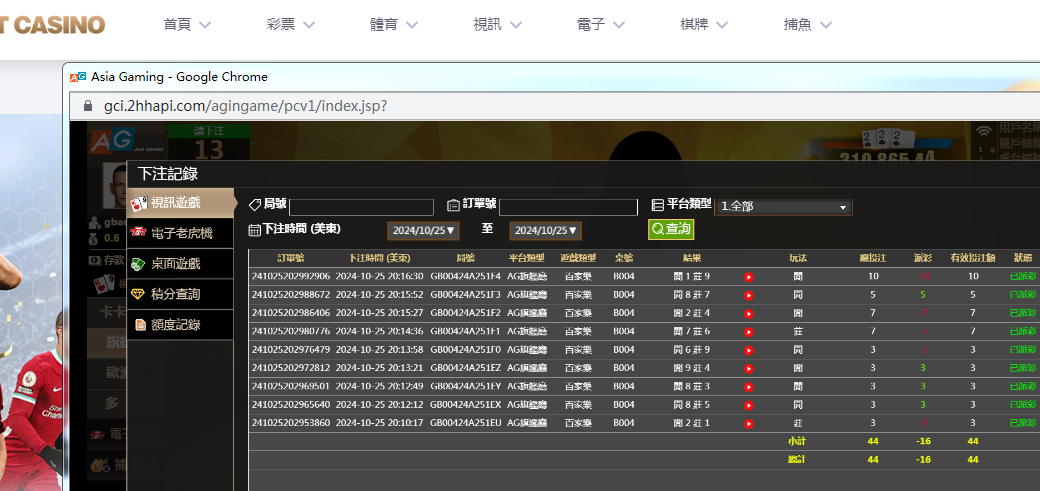
Task: Play replay for last row order 241025202953860
Action: [x=748, y=423]
